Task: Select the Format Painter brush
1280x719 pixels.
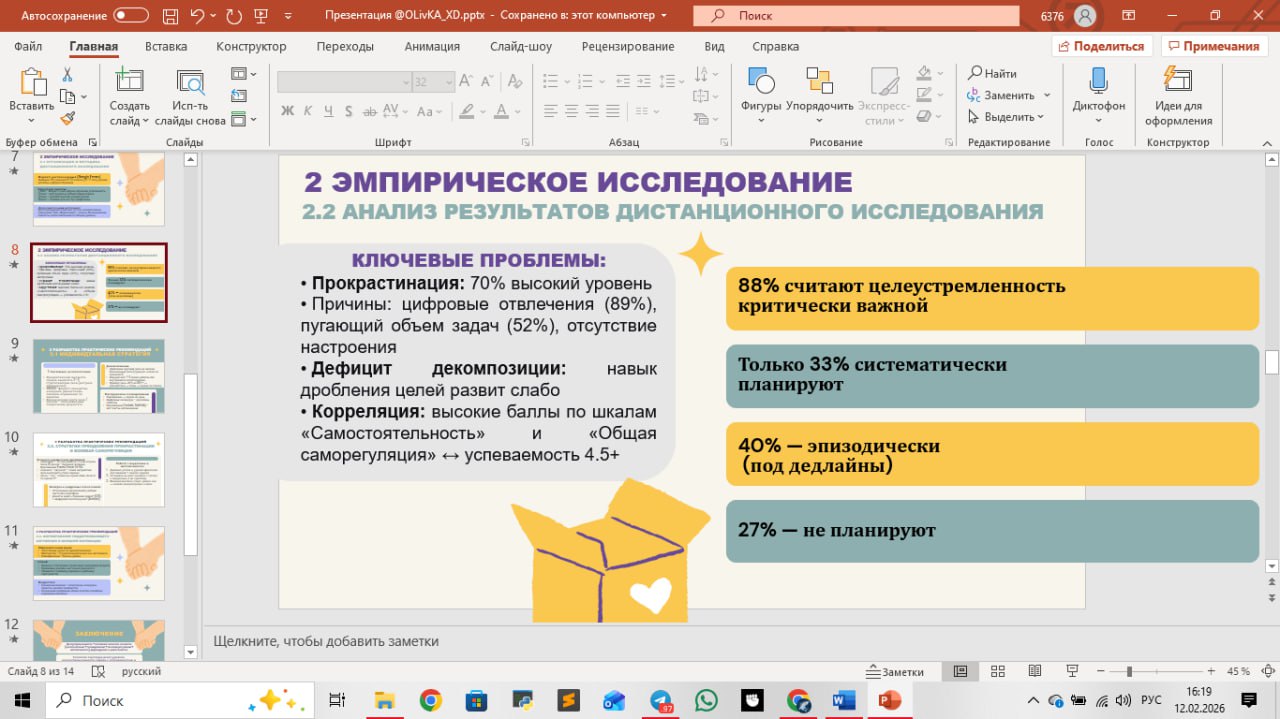Action: (x=67, y=118)
